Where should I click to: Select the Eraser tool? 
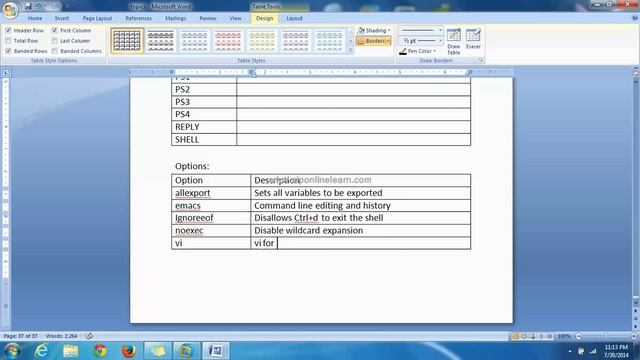coord(473,39)
